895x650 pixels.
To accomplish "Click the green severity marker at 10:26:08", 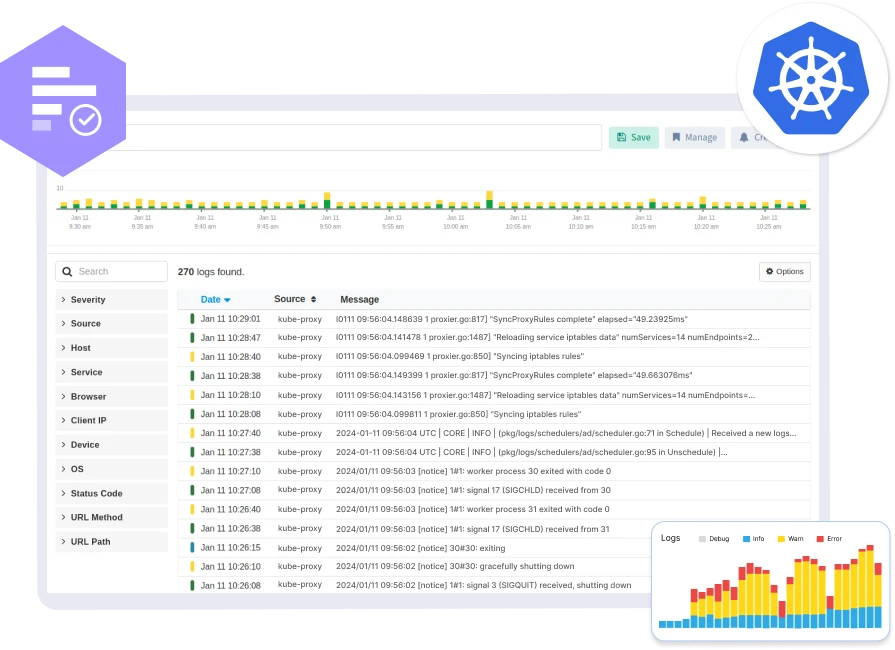I will (x=192, y=586).
